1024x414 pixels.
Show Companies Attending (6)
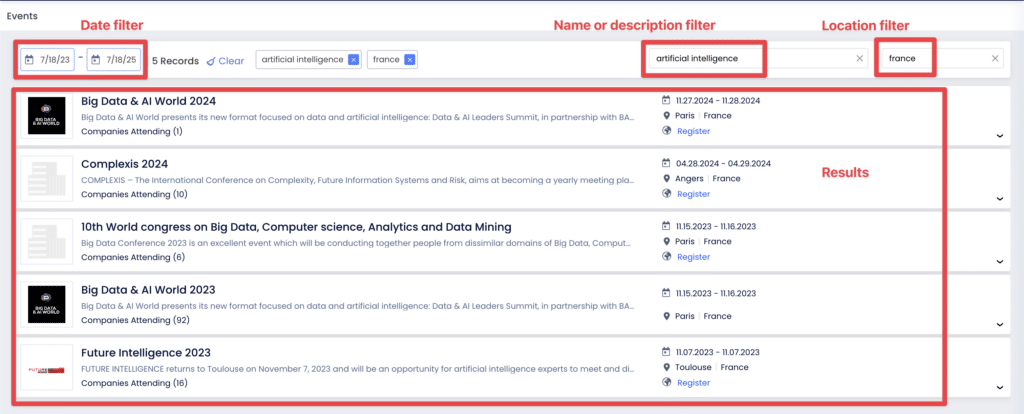(133, 257)
